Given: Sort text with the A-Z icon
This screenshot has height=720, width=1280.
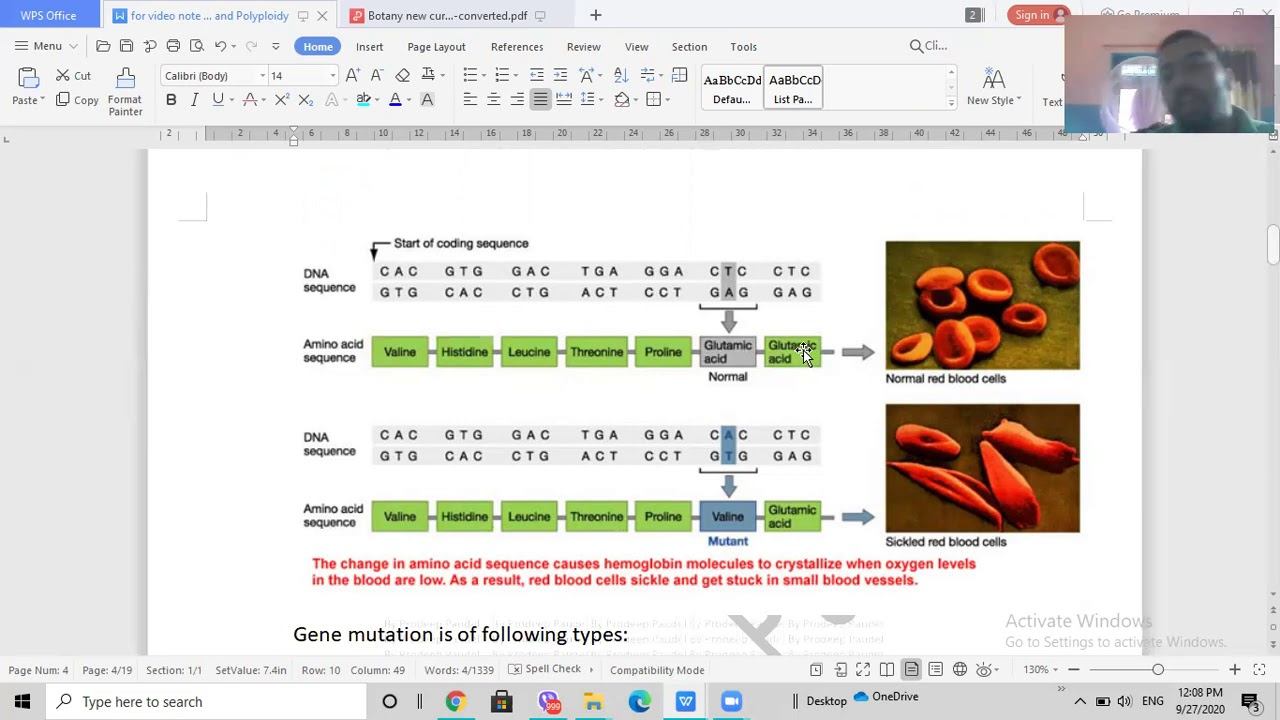Looking at the screenshot, I should (621, 75).
